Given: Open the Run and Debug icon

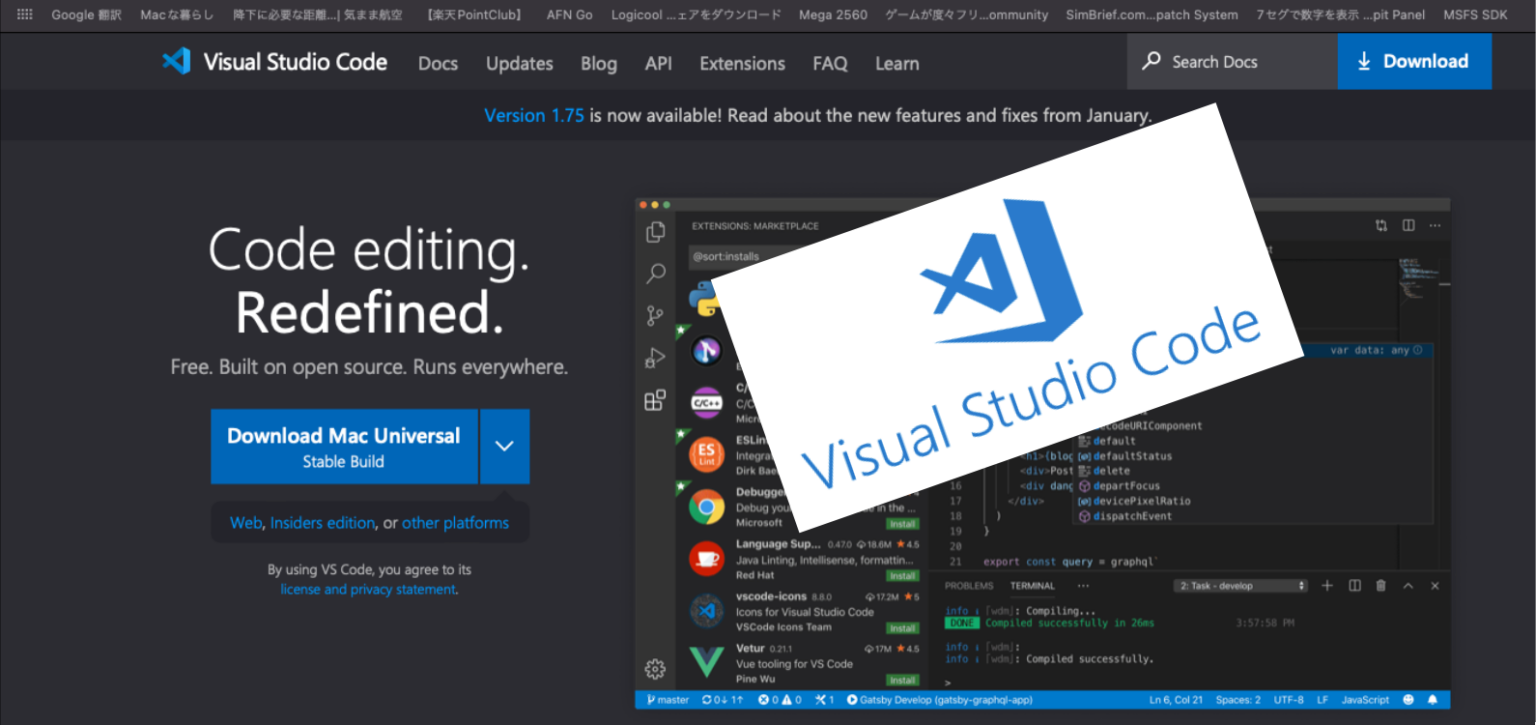Looking at the screenshot, I should 655,358.
